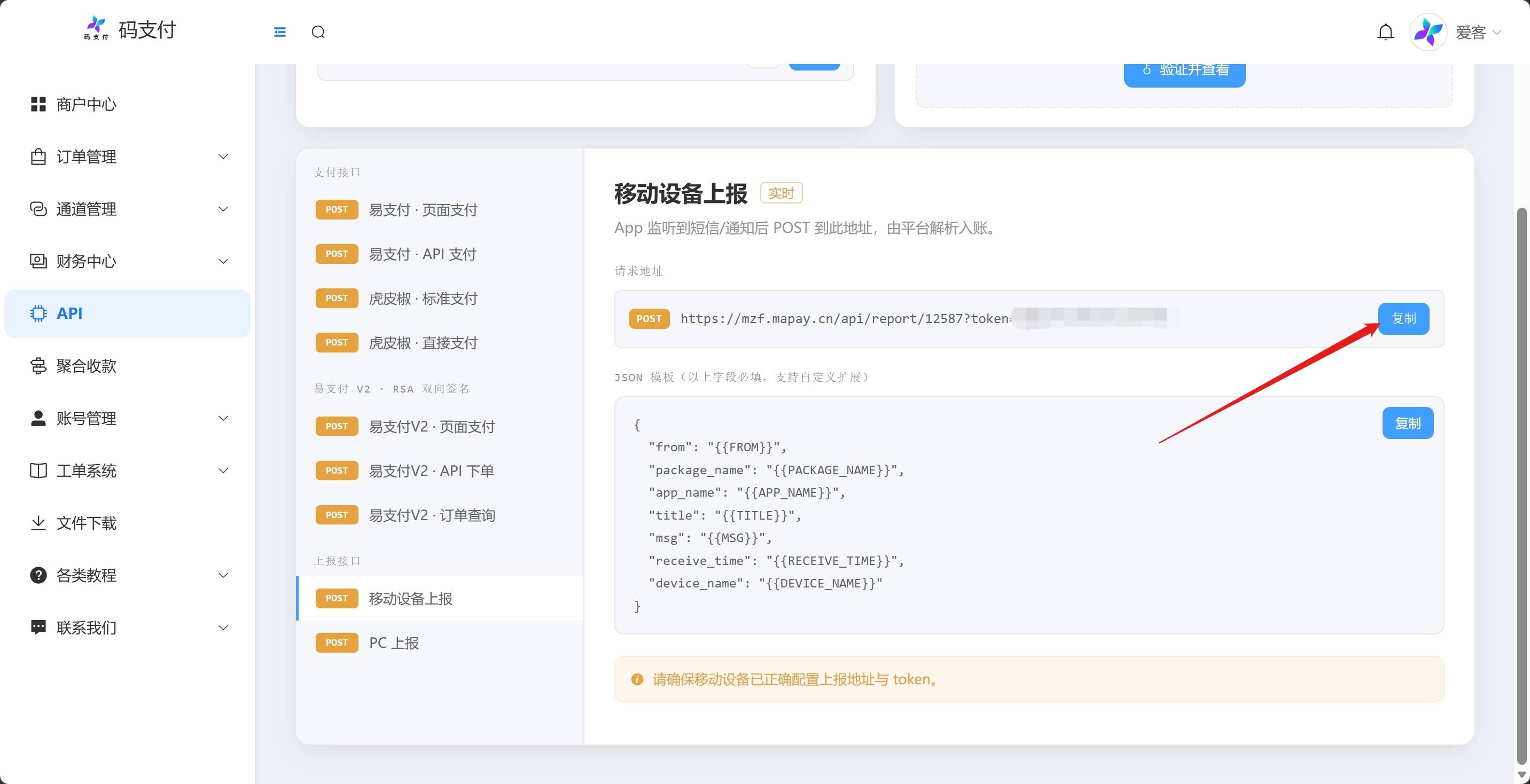This screenshot has height=784, width=1530.
Task: Click the 联系我们 chat bubble icon
Action: coord(38,627)
